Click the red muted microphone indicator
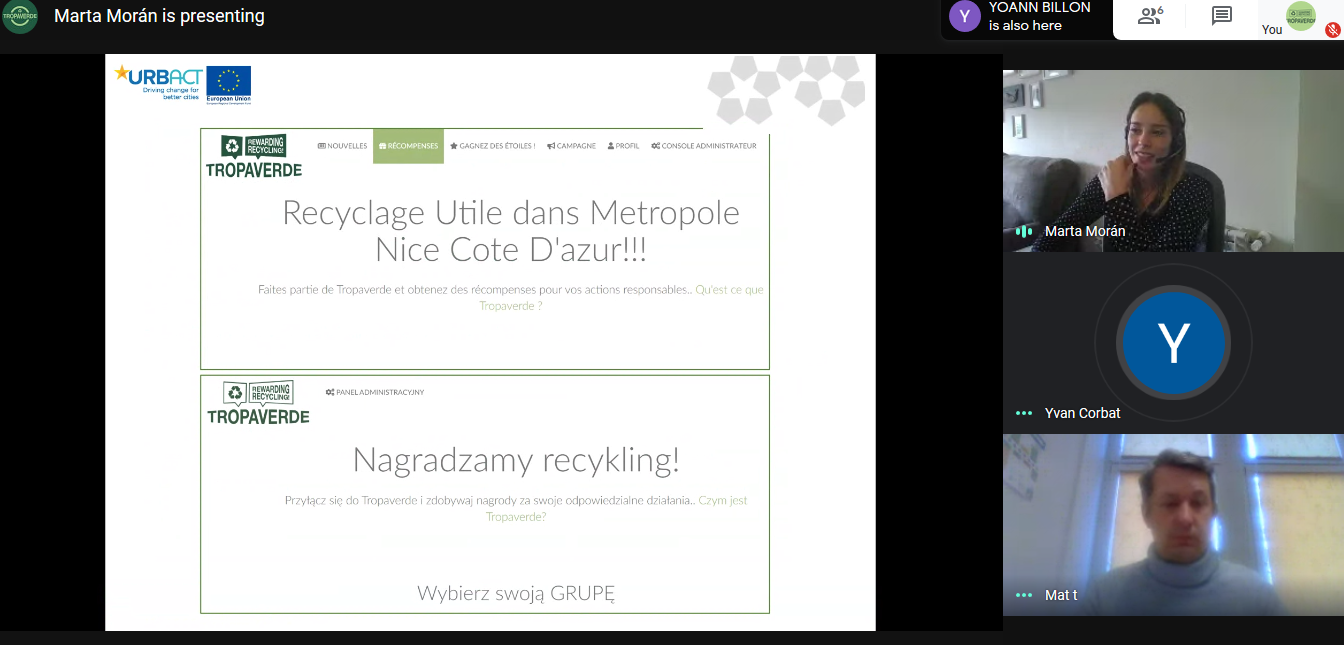The width and height of the screenshot is (1344, 645). click(x=1332, y=30)
